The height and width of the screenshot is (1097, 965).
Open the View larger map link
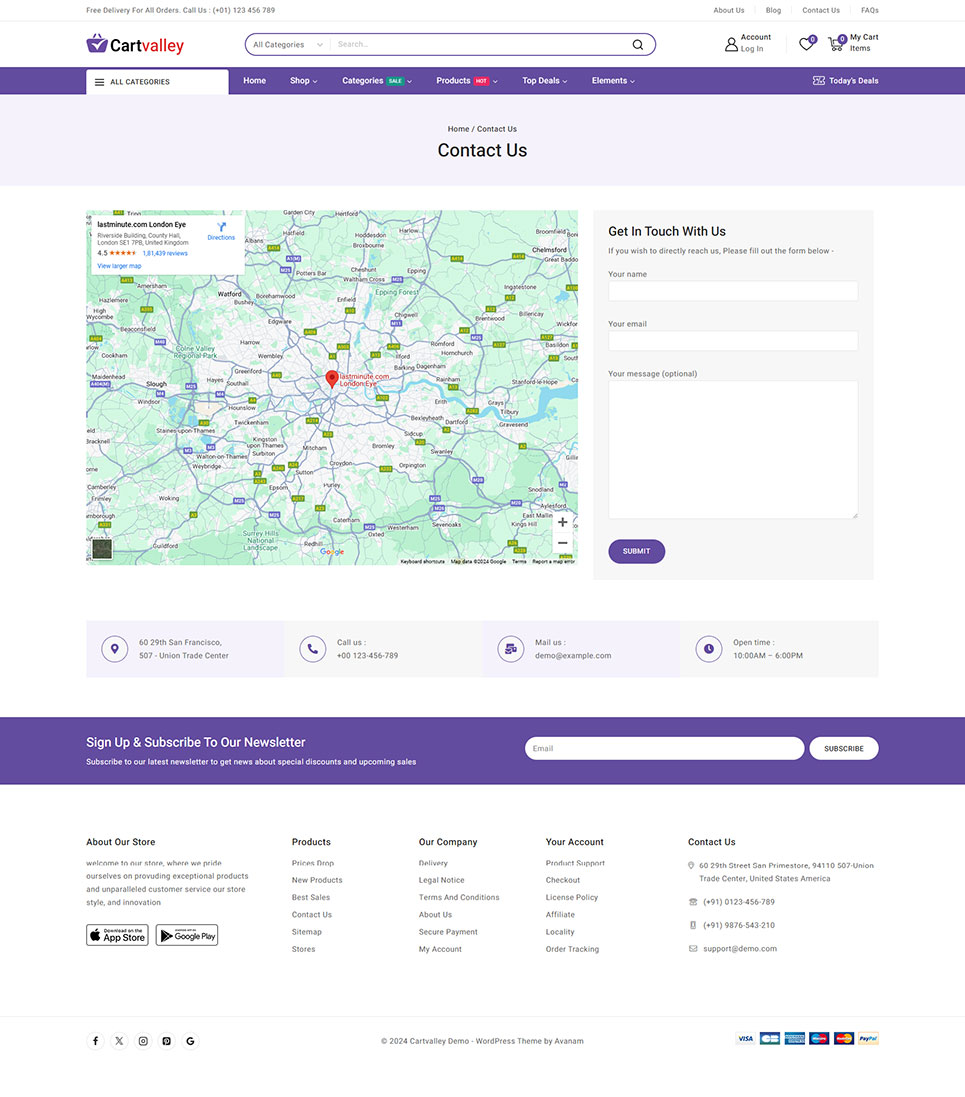[x=119, y=266]
